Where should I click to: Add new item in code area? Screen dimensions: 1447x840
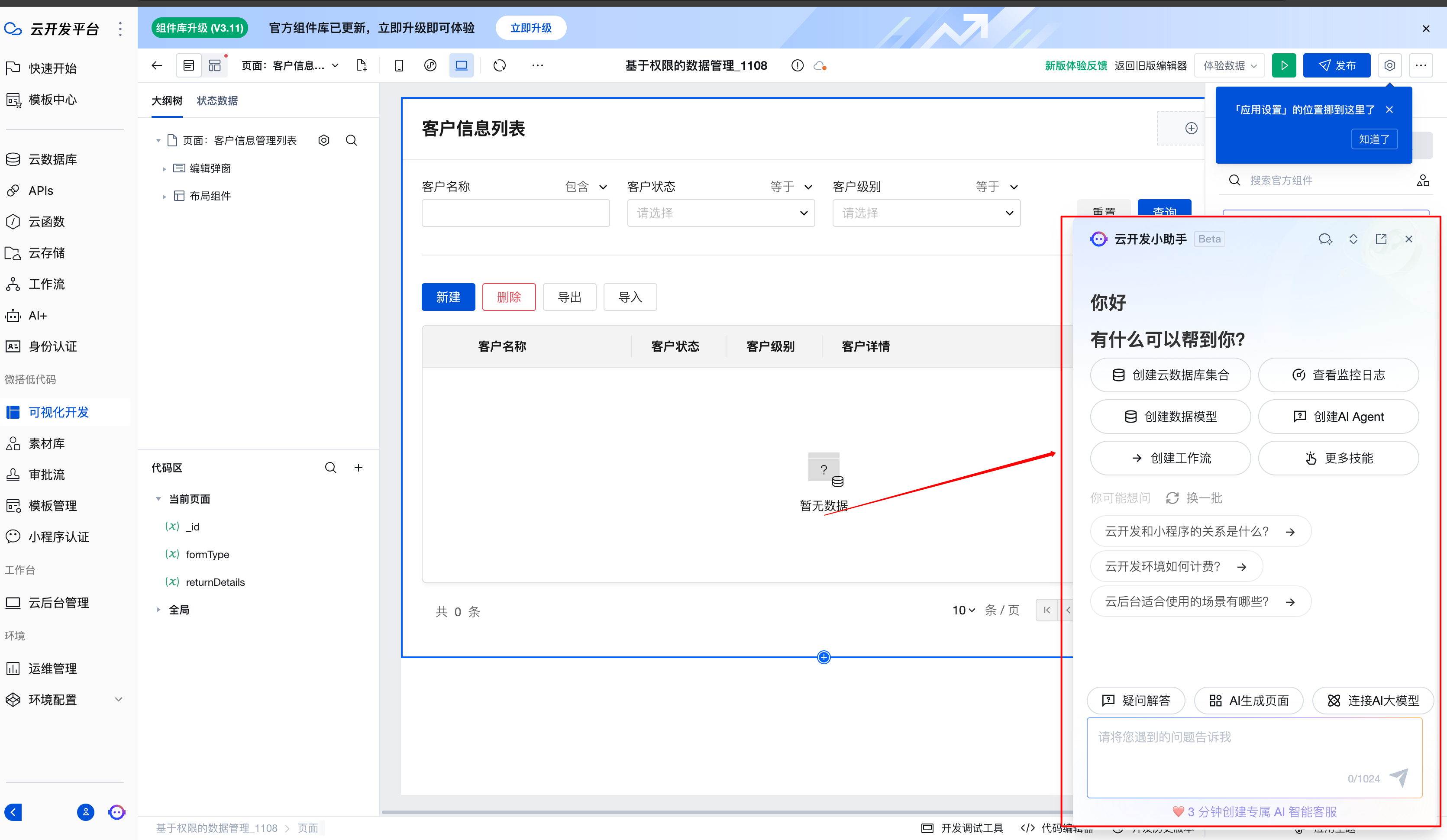tap(359, 467)
